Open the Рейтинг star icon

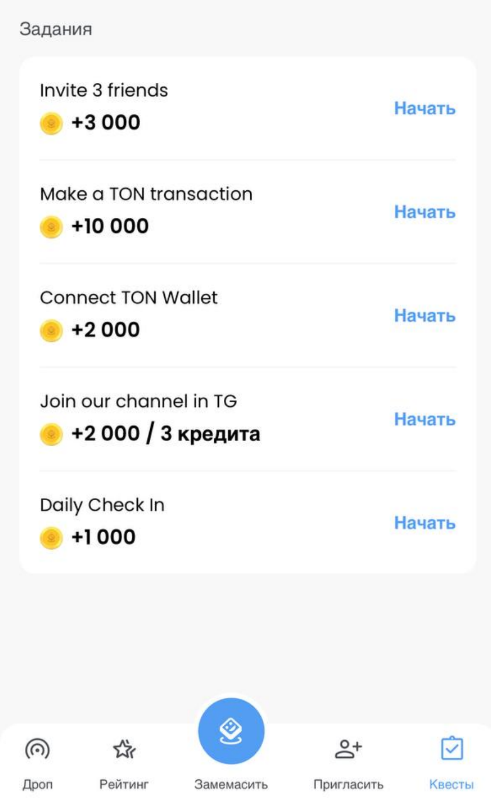coord(124,749)
